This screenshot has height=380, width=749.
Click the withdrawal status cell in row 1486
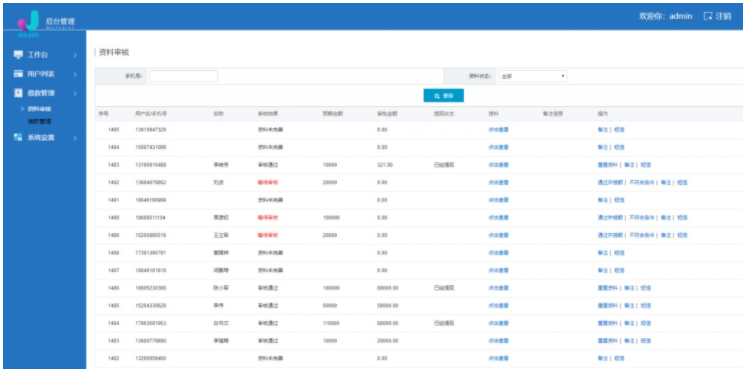pyautogui.click(x=444, y=288)
